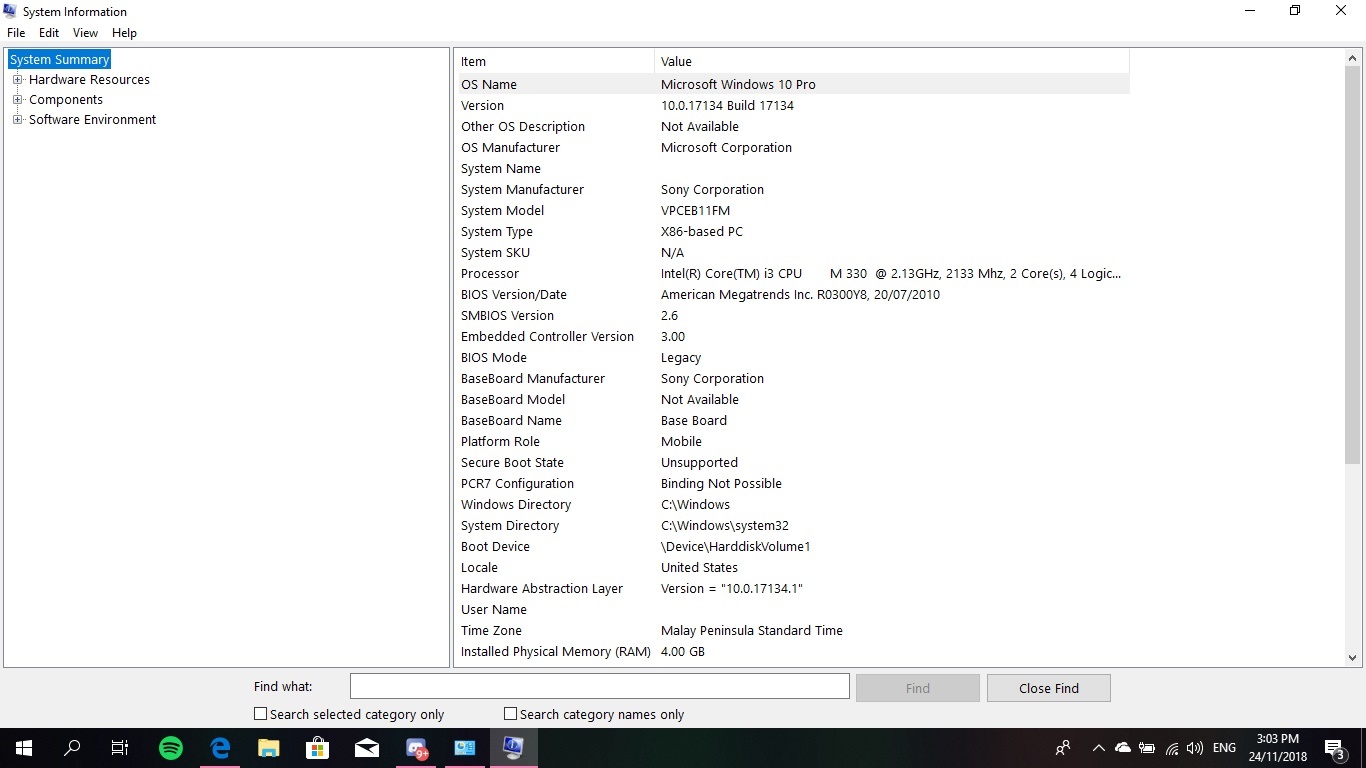The image size is (1366, 768).
Task: Click the scrollbar up arrow
Action: click(1352, 59)
